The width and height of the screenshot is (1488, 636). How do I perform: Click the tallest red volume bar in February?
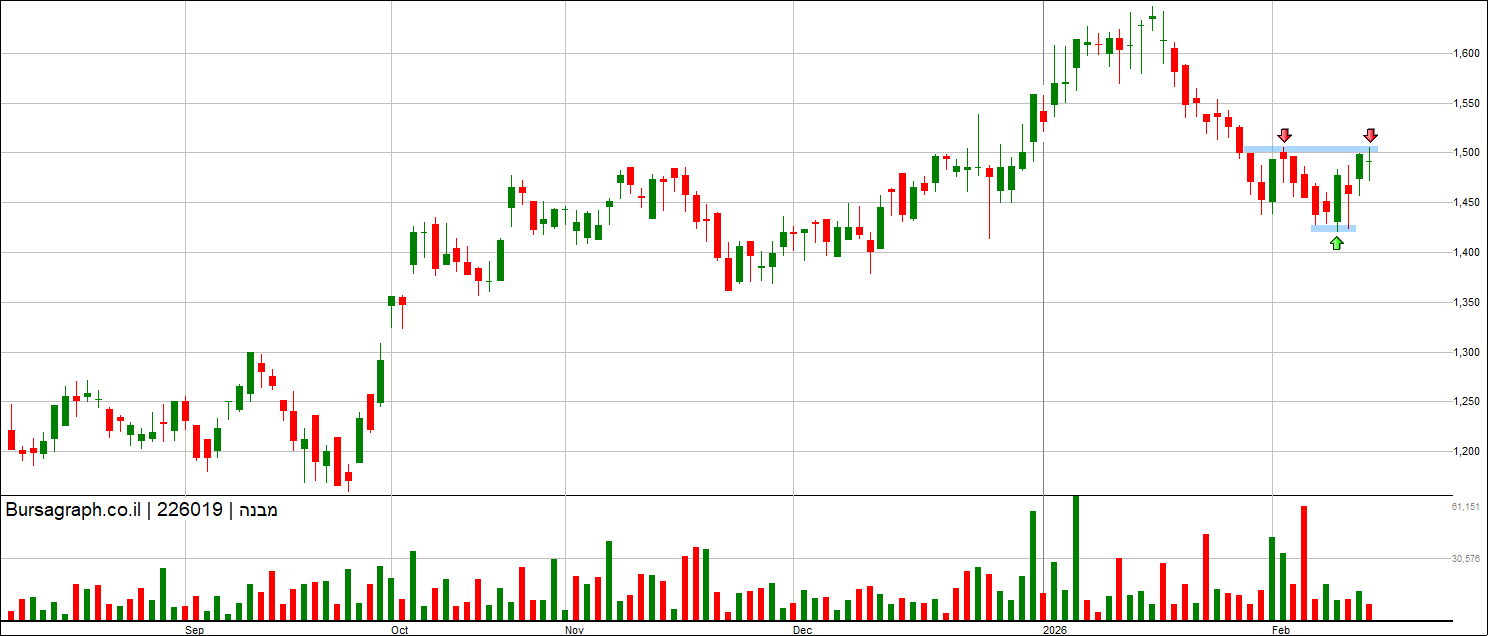click(1304, 563)
